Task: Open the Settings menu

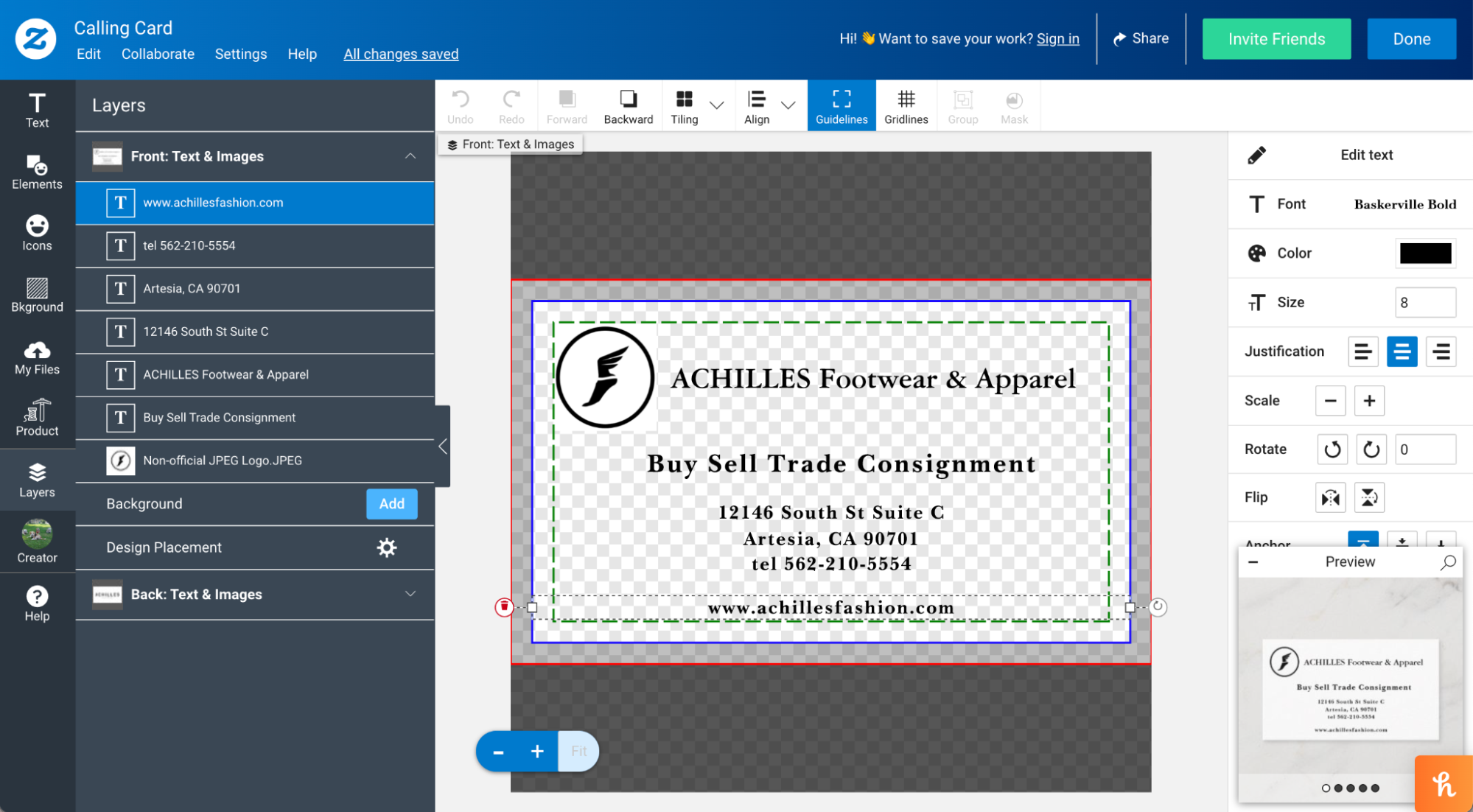Action: 242,54
